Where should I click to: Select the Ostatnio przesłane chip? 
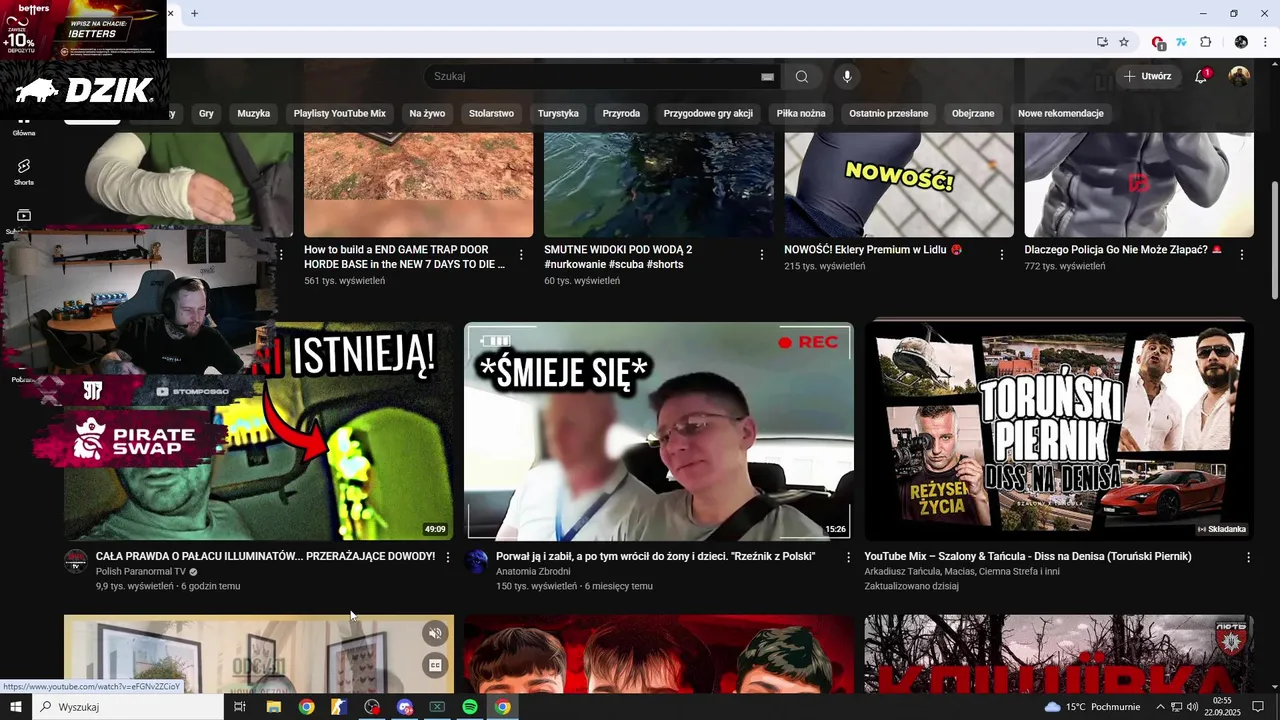(x=889, y=113)
